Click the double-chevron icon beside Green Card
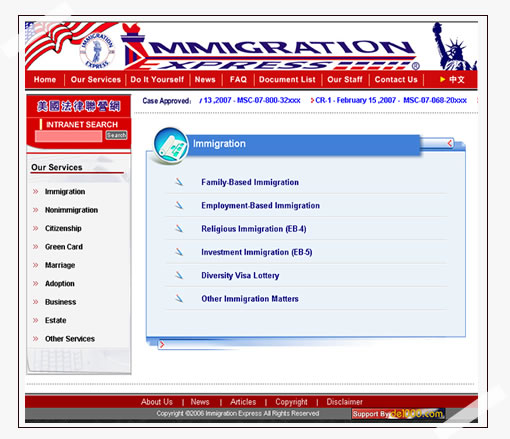510x439 pixels. click(x=36, y=247)
